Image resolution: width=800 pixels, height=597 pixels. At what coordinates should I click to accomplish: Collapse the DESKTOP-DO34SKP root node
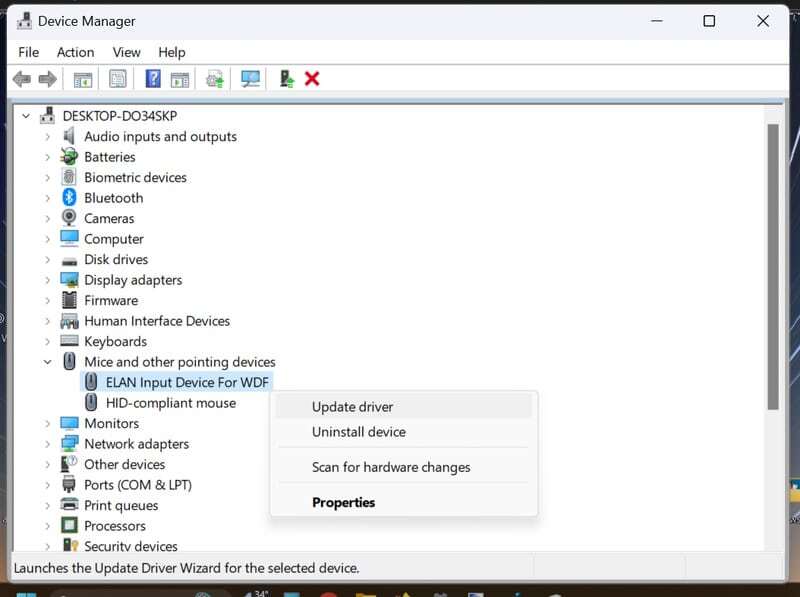pos(26,116)
